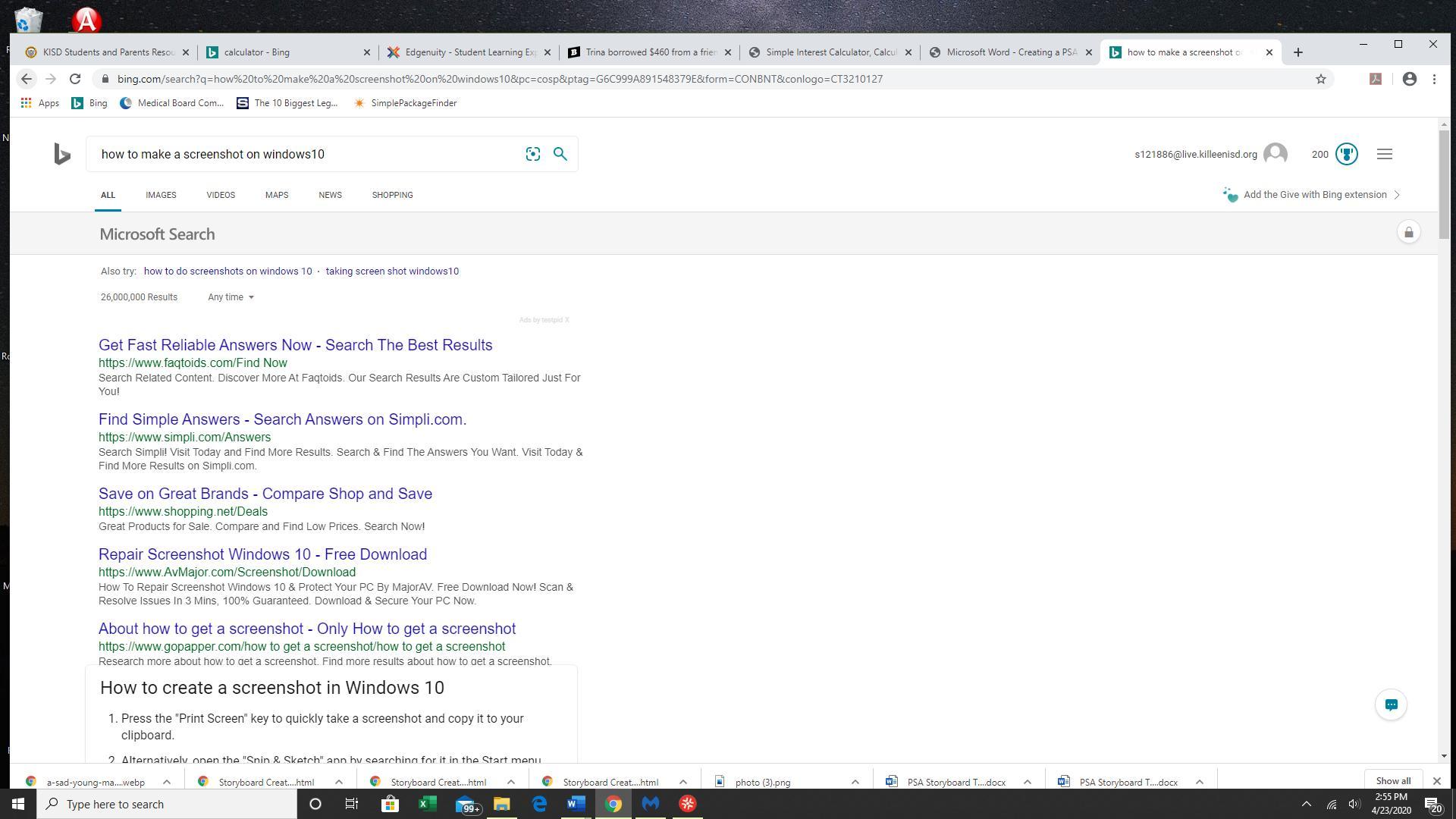Expand the Any time filter dropdown
The image size is (1456, 819).
(x=231, y=297)
